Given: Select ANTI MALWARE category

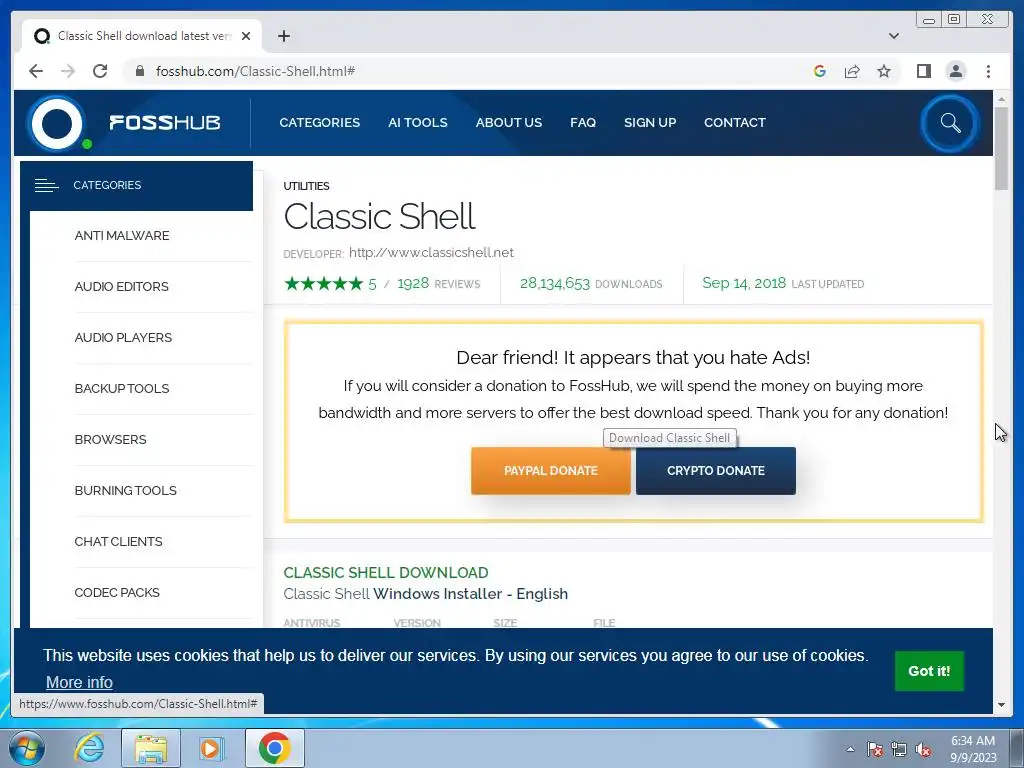Looking at the screenshot, I should (x=122, y=236).
